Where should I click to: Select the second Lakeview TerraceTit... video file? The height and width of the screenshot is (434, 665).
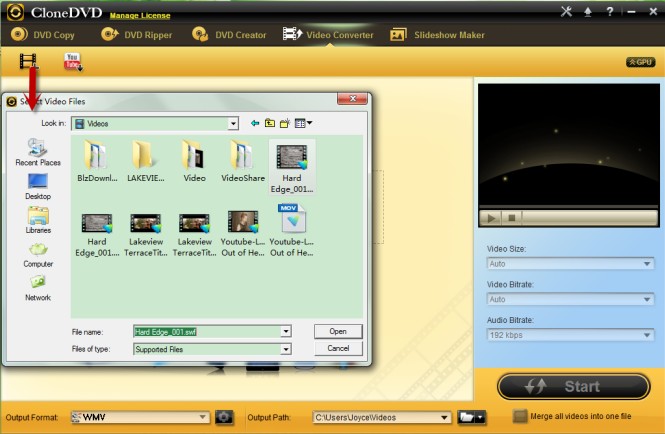(x=194, y=234)
